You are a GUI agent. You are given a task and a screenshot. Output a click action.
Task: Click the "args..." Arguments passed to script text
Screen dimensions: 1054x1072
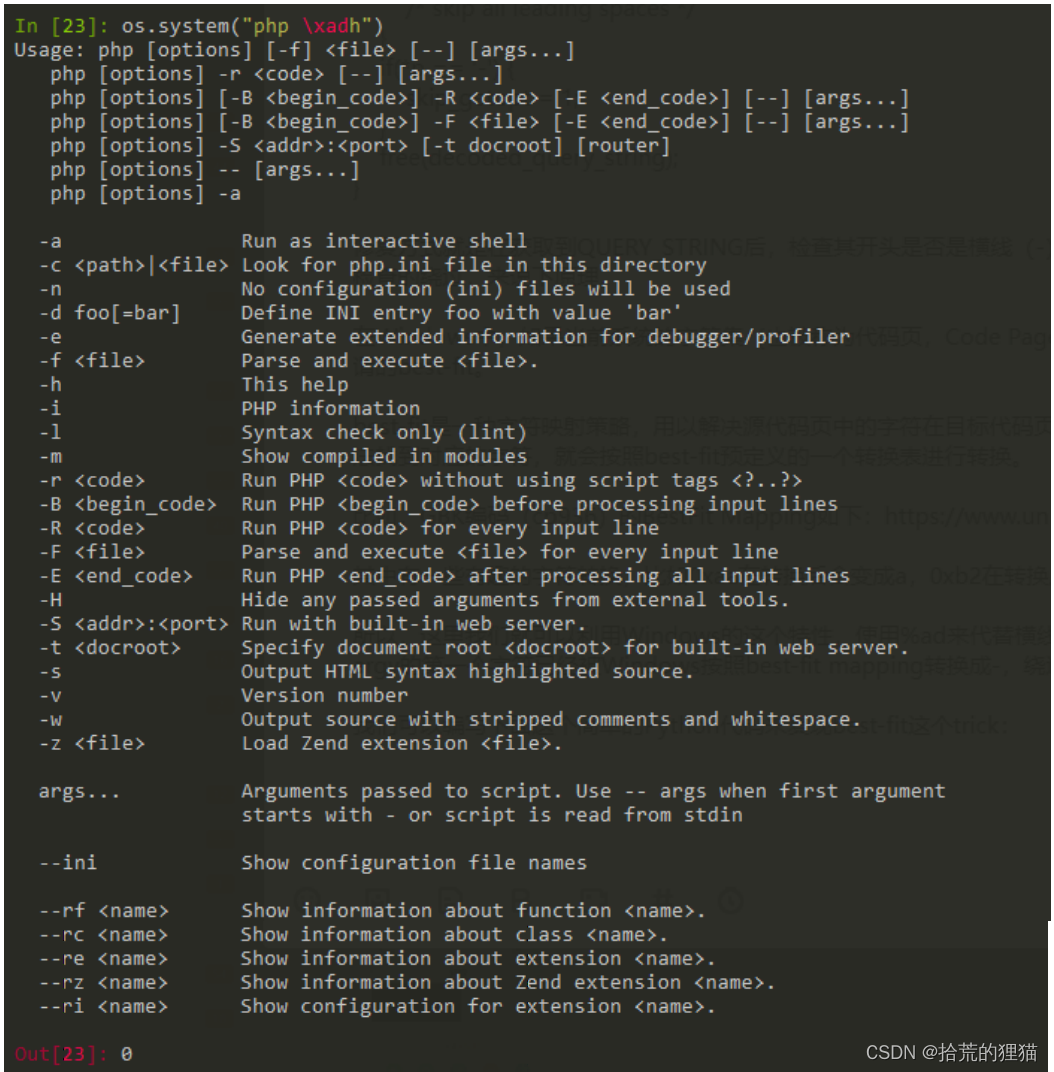pos(492,803)
